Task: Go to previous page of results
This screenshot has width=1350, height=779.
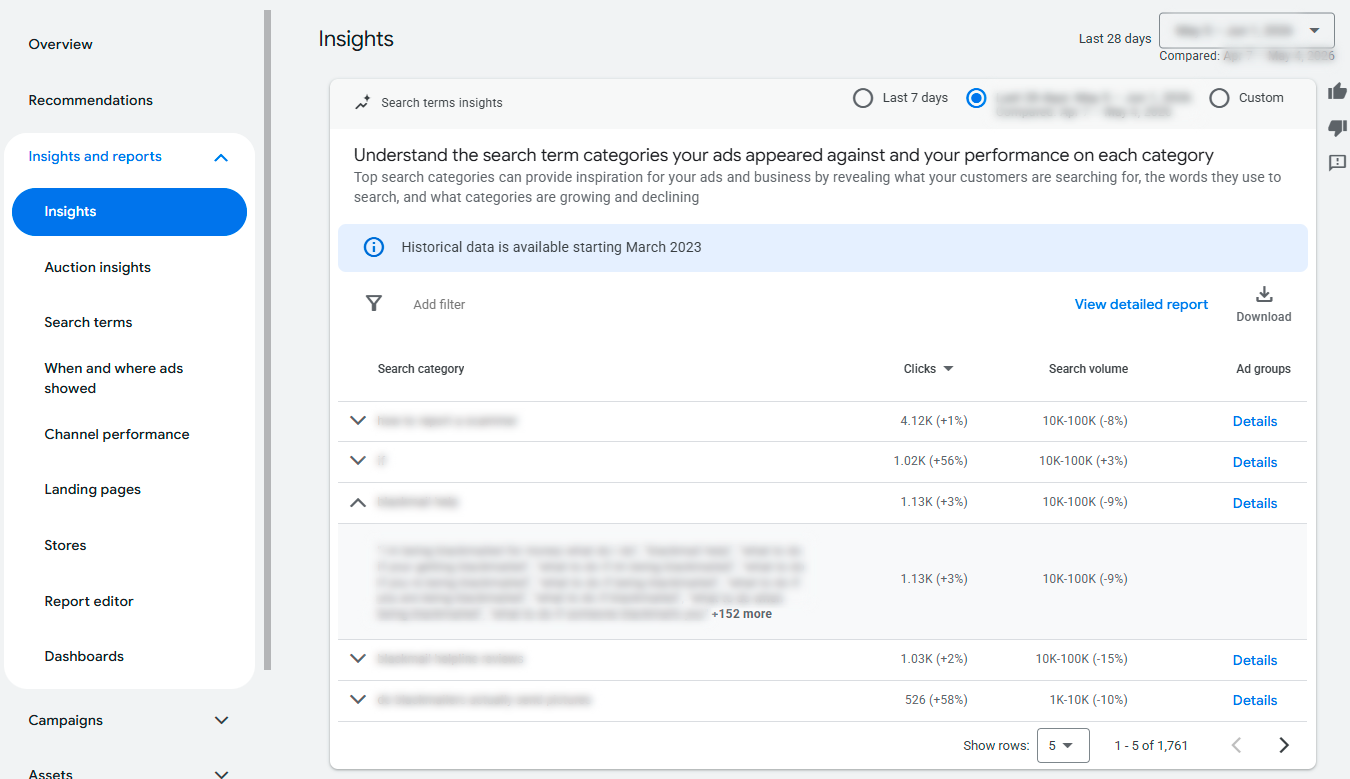Action: (x=1236, y=745)
